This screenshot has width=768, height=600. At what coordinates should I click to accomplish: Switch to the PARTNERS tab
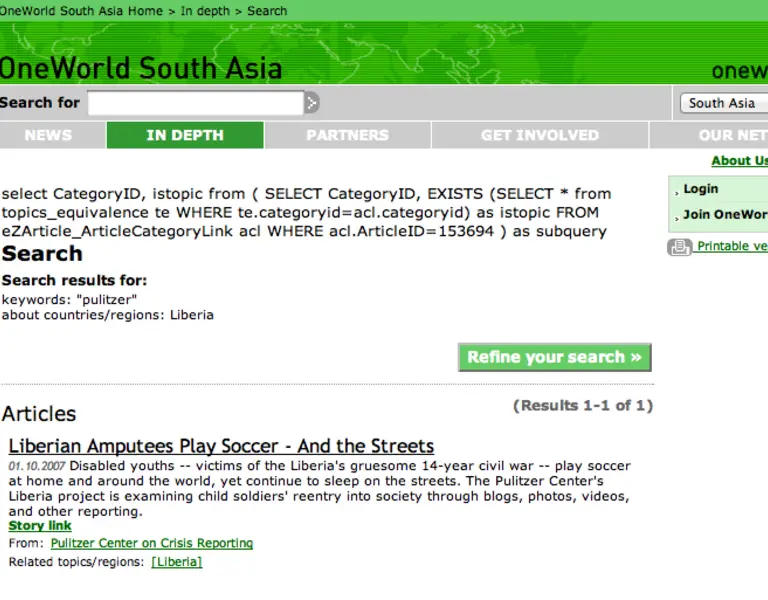(348, 135)
